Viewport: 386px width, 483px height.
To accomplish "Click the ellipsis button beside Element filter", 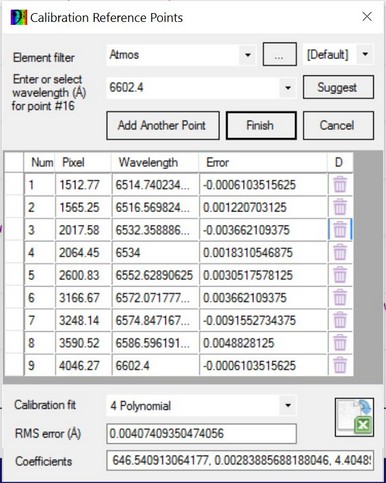I will 280,54.
